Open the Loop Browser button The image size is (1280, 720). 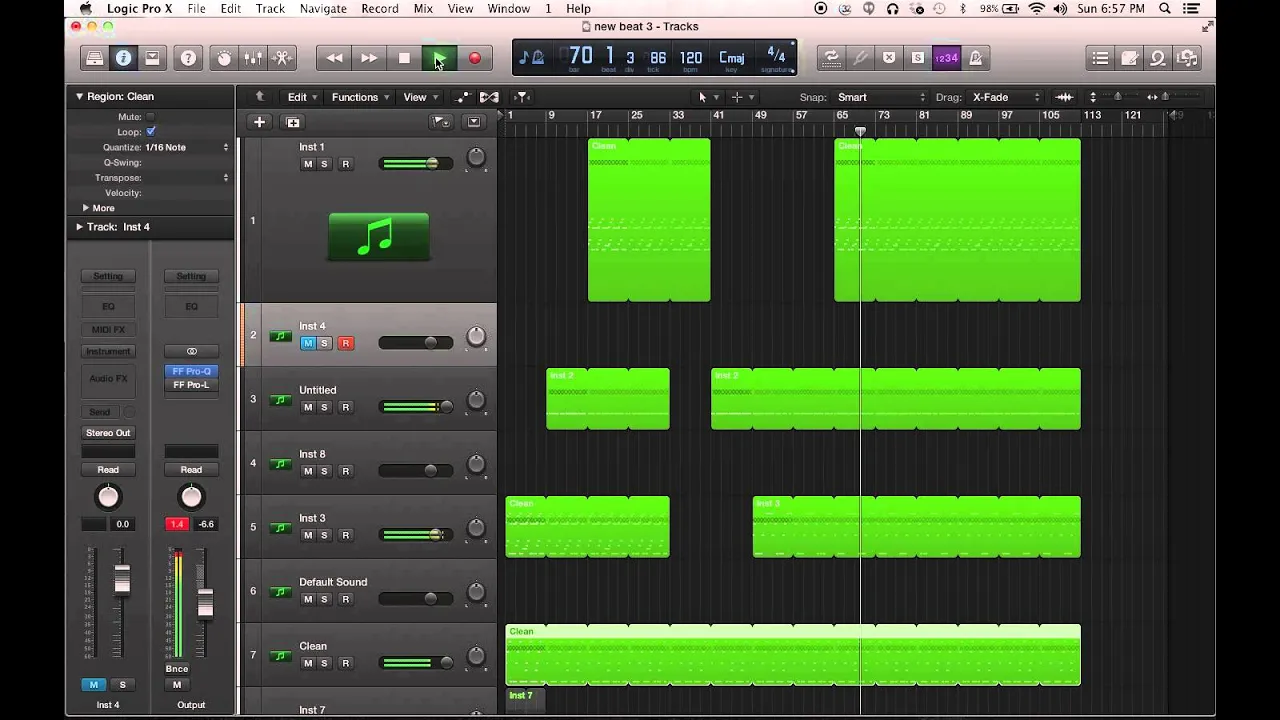click(1158, 58)
